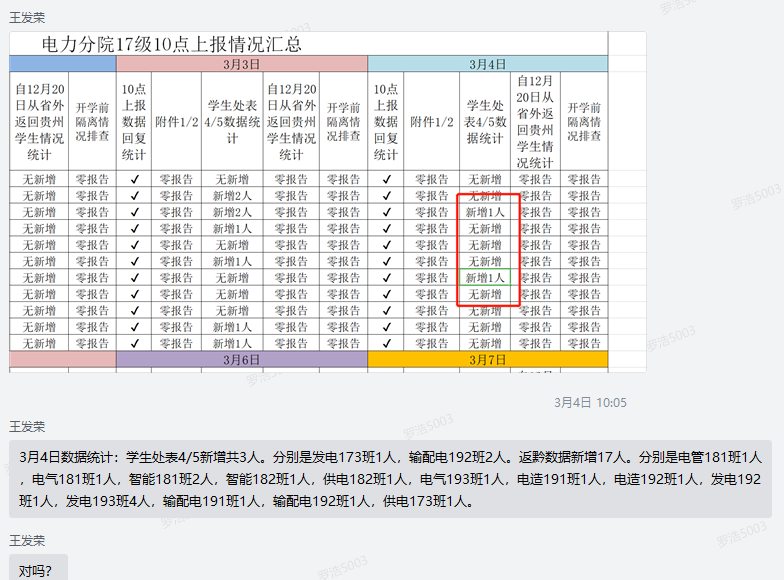Click the green-outlined 新增1人 cell
784x580 pixels.
coord(484,278)
